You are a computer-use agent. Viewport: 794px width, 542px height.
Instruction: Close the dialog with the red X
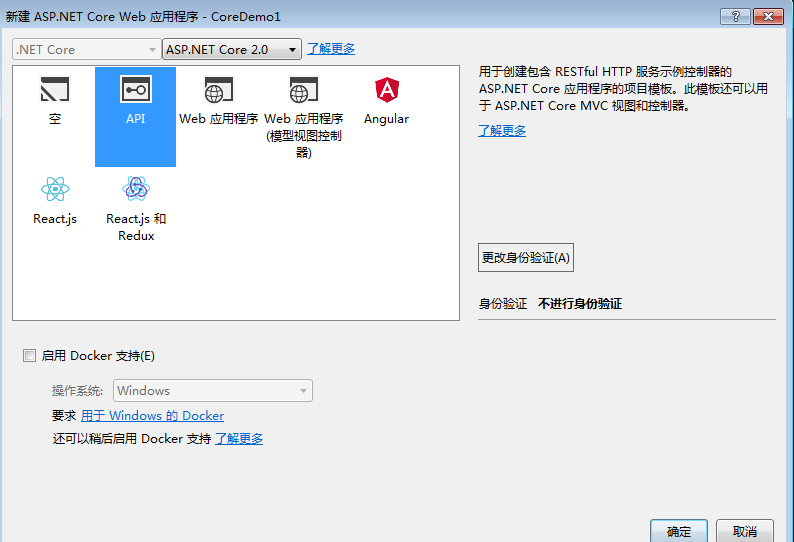tap(768, 16)
